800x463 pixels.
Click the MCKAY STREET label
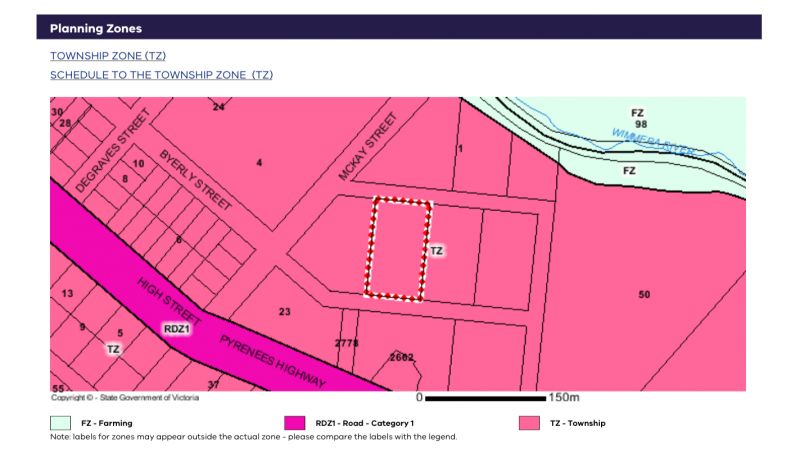point(367,147)
